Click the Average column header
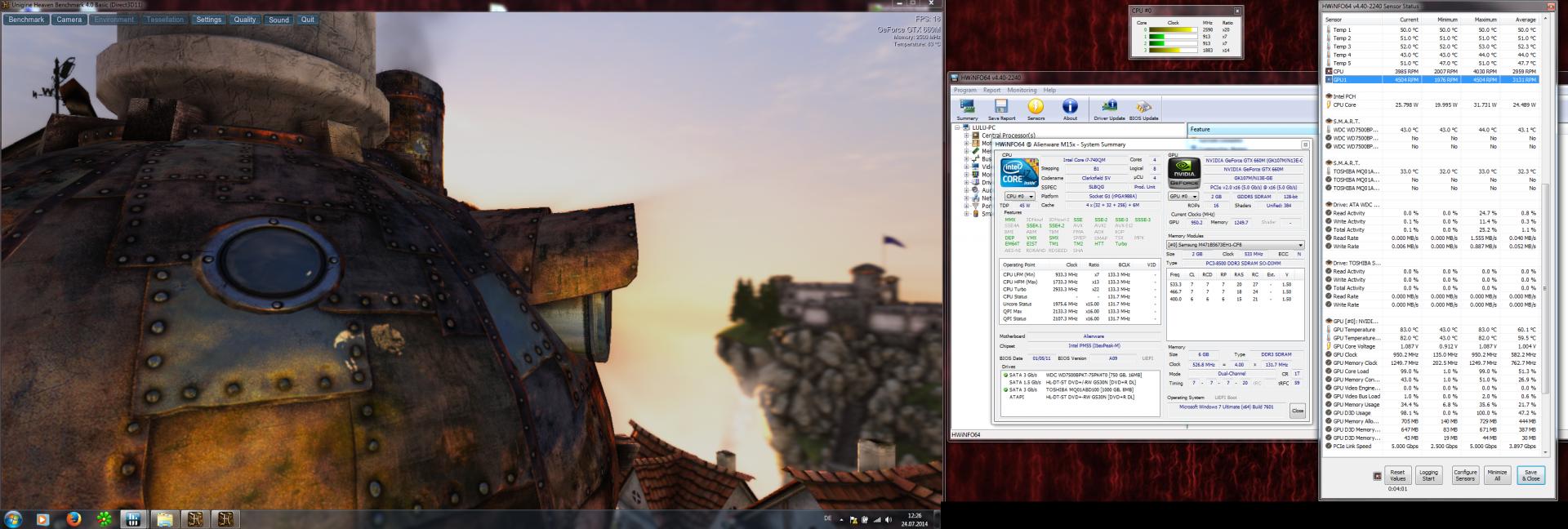1568x529 pixels. (x=1520, y=19)
